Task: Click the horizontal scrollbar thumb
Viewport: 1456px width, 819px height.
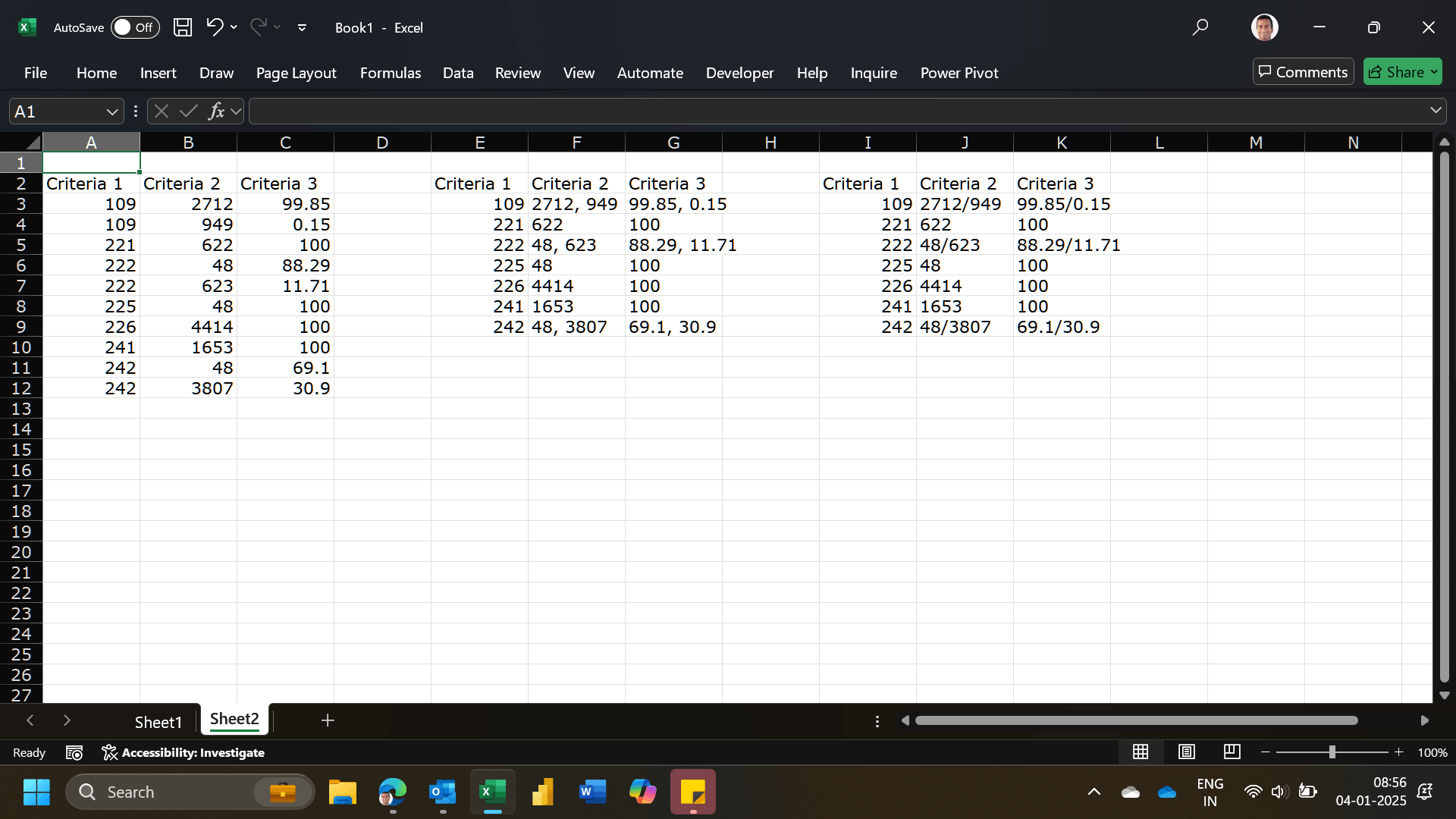Action: 1136,720
